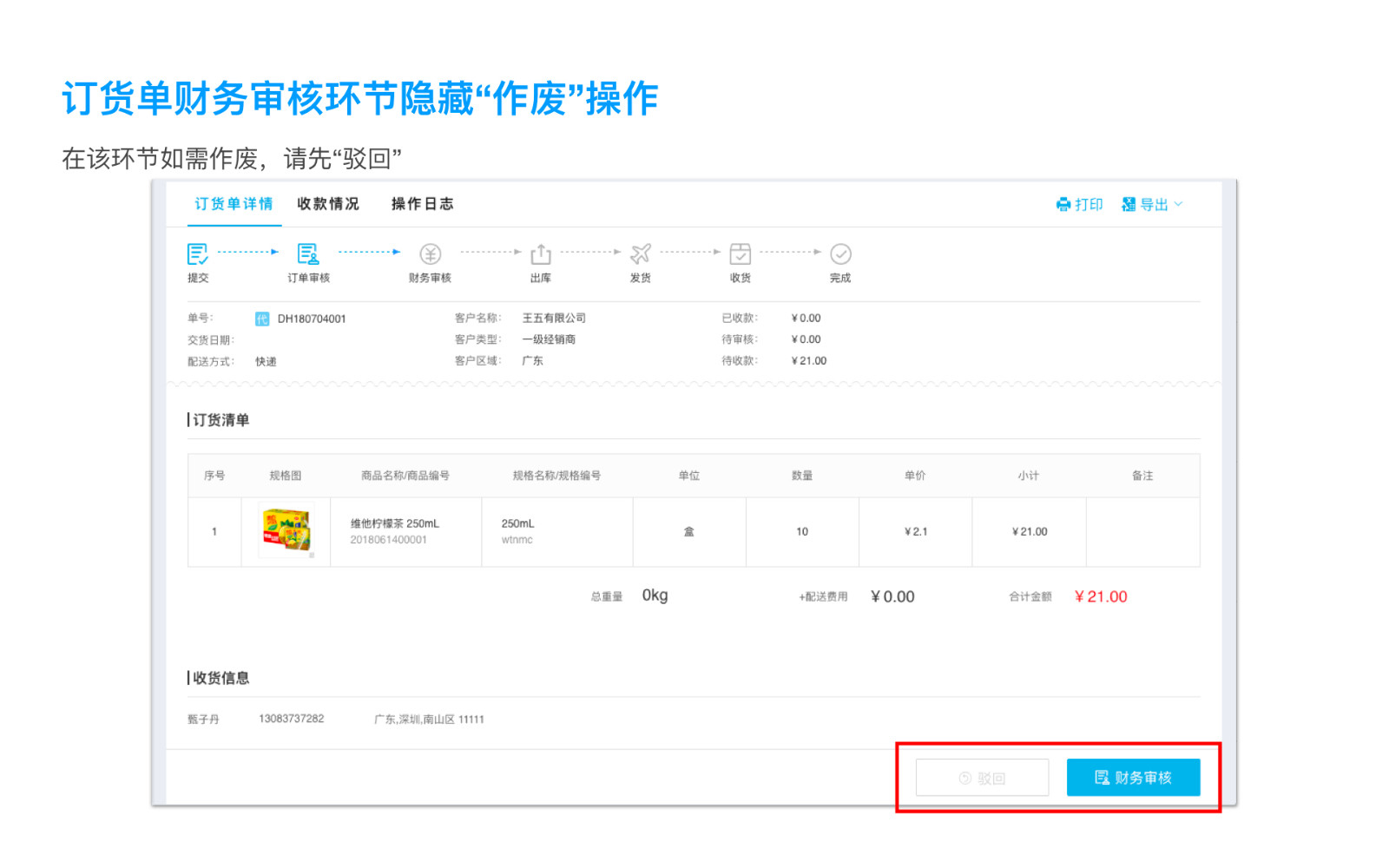This screenshot has height=868, width=1389.
Task: Click the 维他柠檬茶 product thumbnail
Action: (286, 531)
